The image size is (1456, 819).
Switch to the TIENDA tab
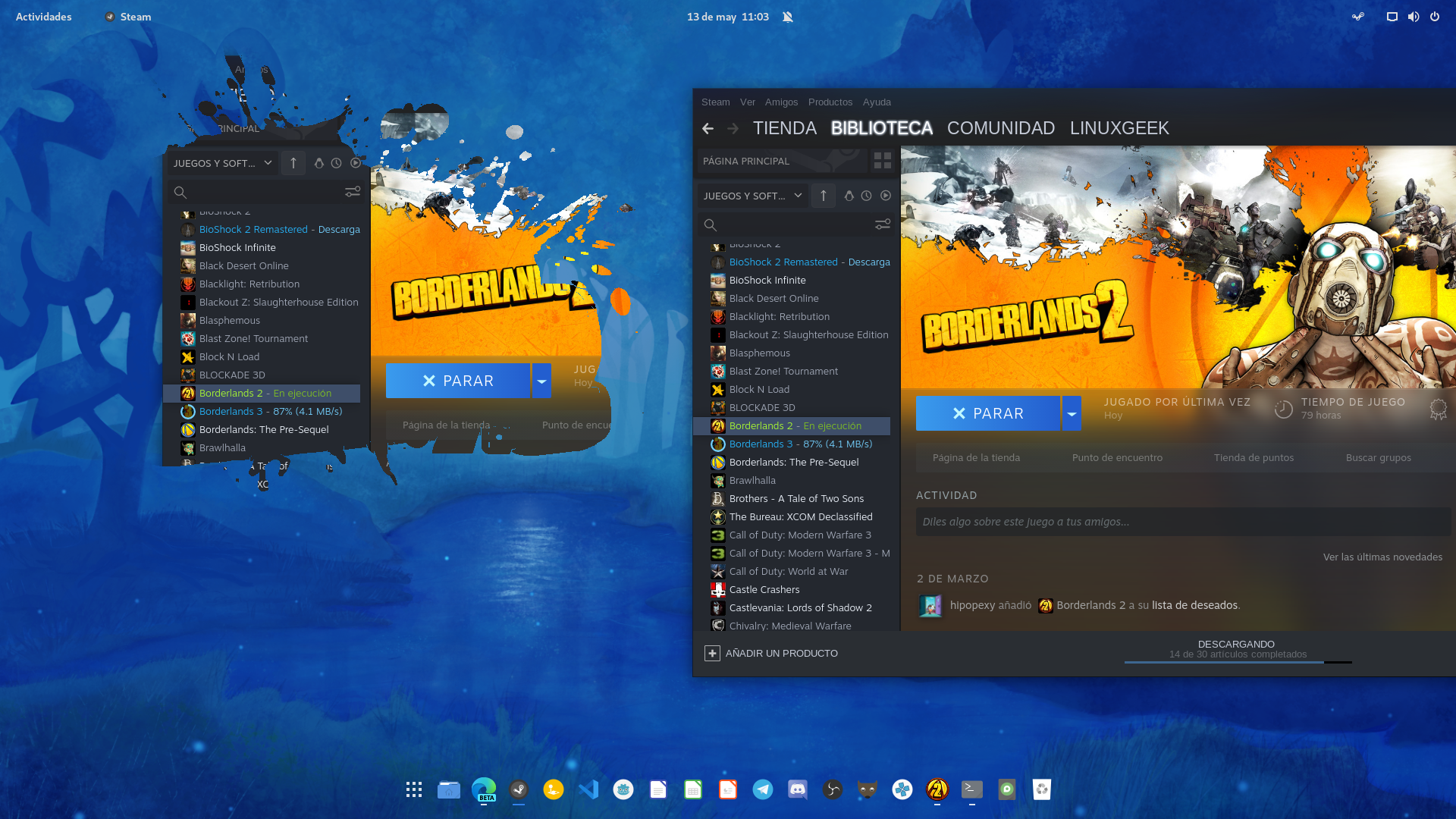(x=784, y=128)
